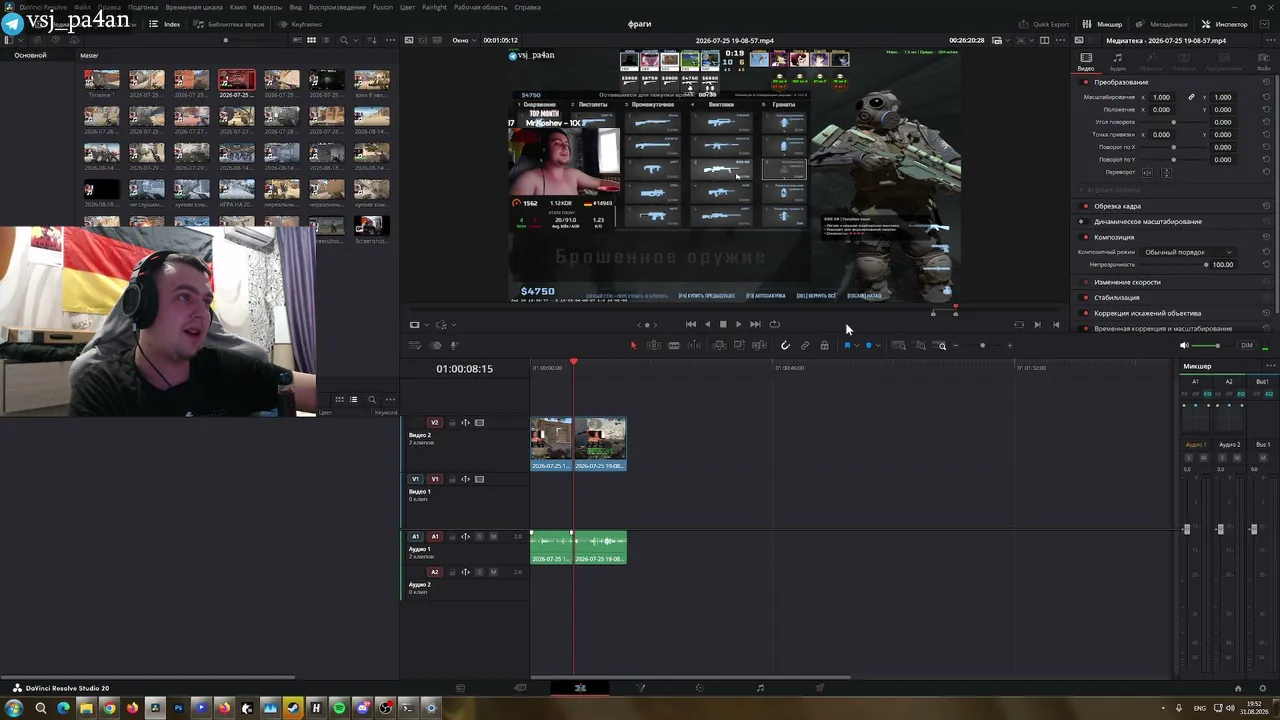Toggle linked selection chain icon
1280x720 pixels.
805,346
